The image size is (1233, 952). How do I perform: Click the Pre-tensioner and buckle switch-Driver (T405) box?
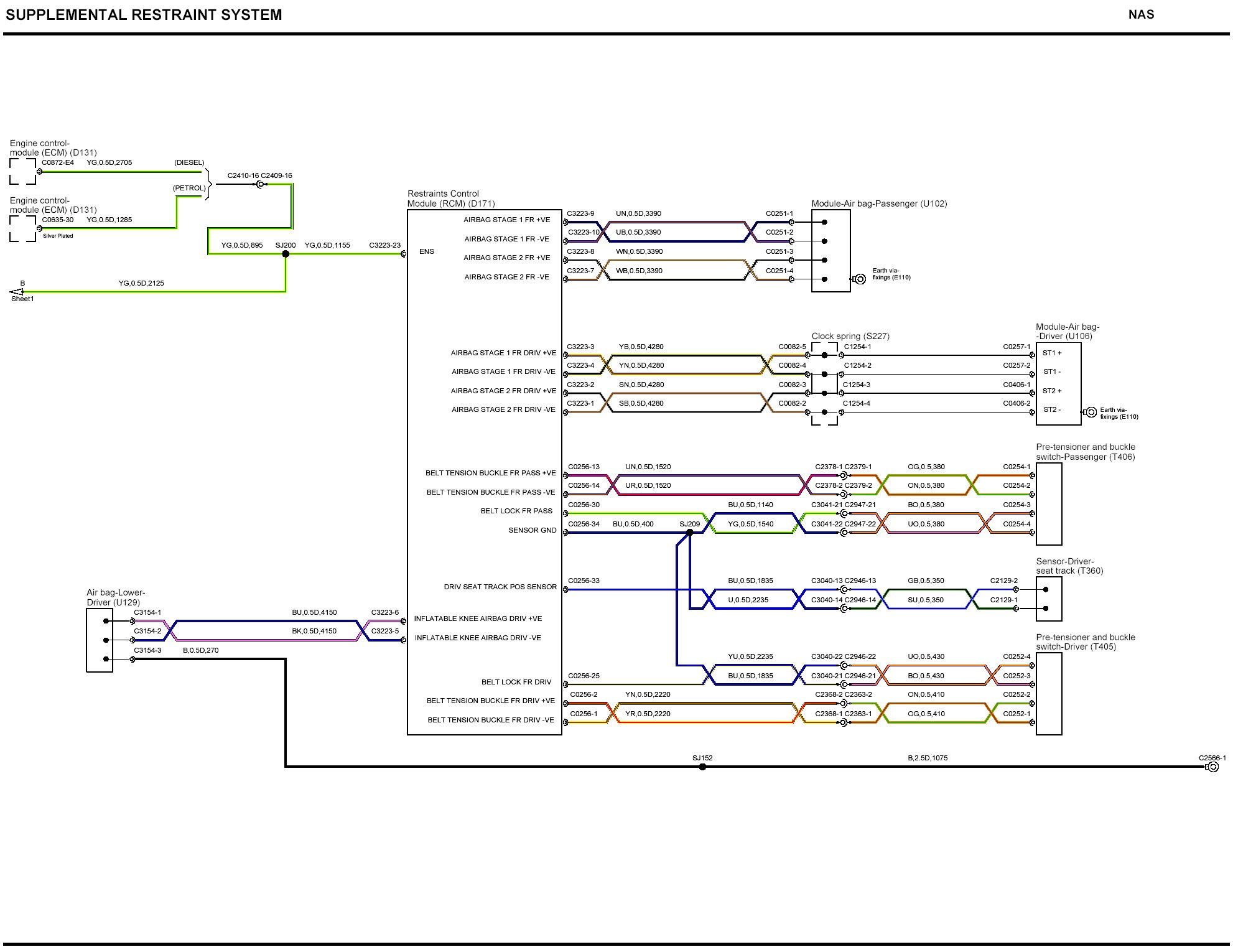pos(1048,693)
